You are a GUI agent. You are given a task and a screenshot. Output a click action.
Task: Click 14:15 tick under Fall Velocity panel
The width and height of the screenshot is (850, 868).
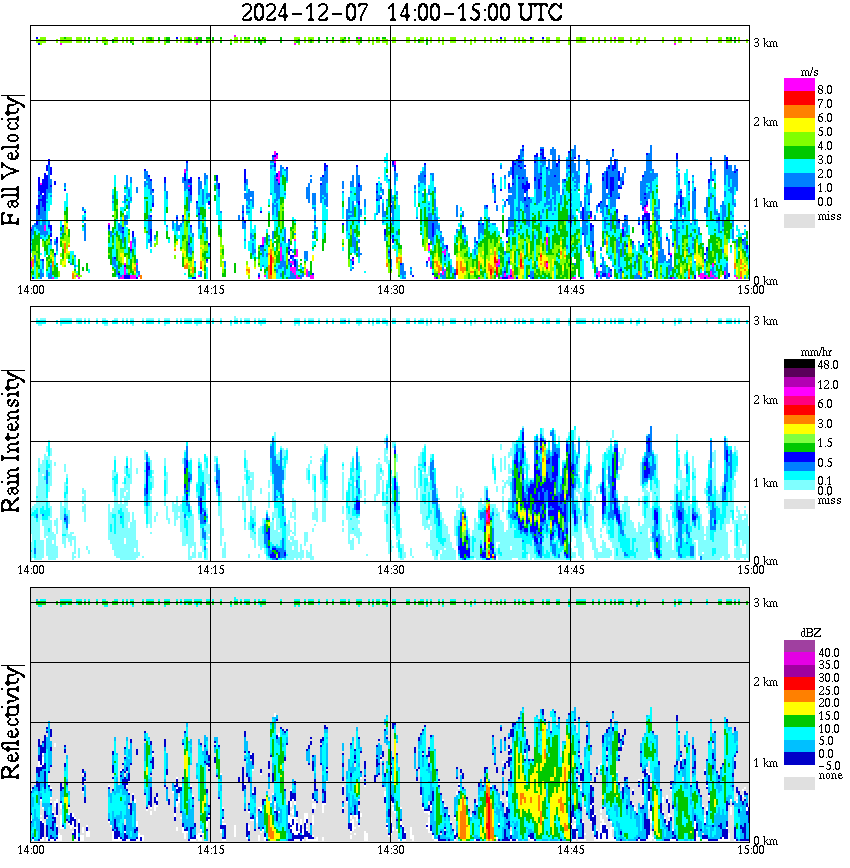pyautogui.click(x=210, y=290)
